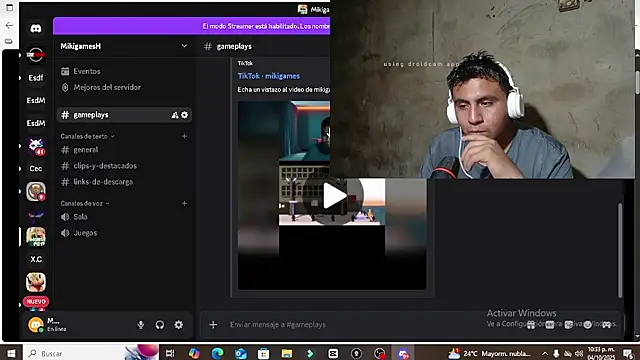Screen dimensions: 640x360
Task: Open File Explorer from the taskbar
Action: (x=287, y=353)
